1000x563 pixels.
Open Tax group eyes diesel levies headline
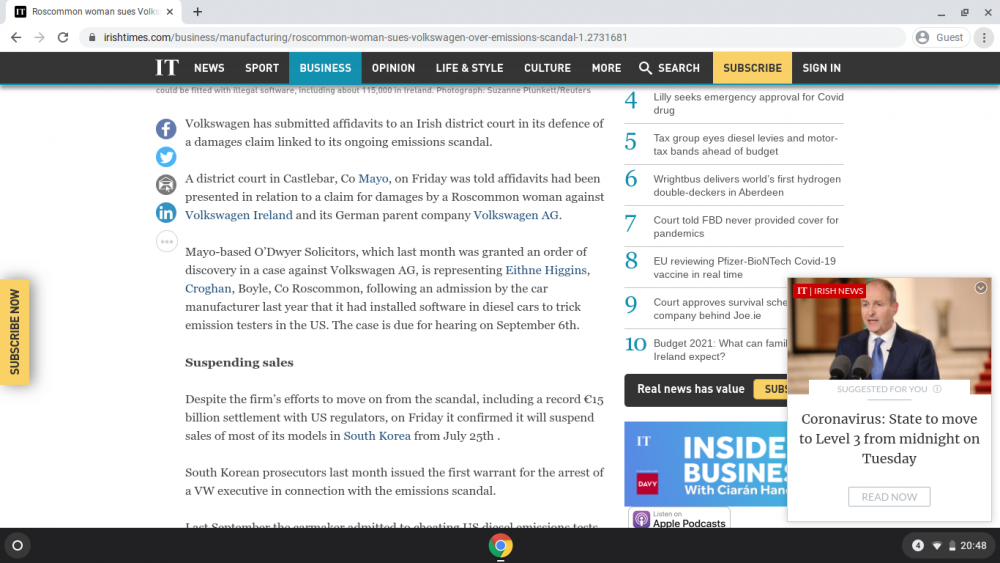[x=746, y=145]
